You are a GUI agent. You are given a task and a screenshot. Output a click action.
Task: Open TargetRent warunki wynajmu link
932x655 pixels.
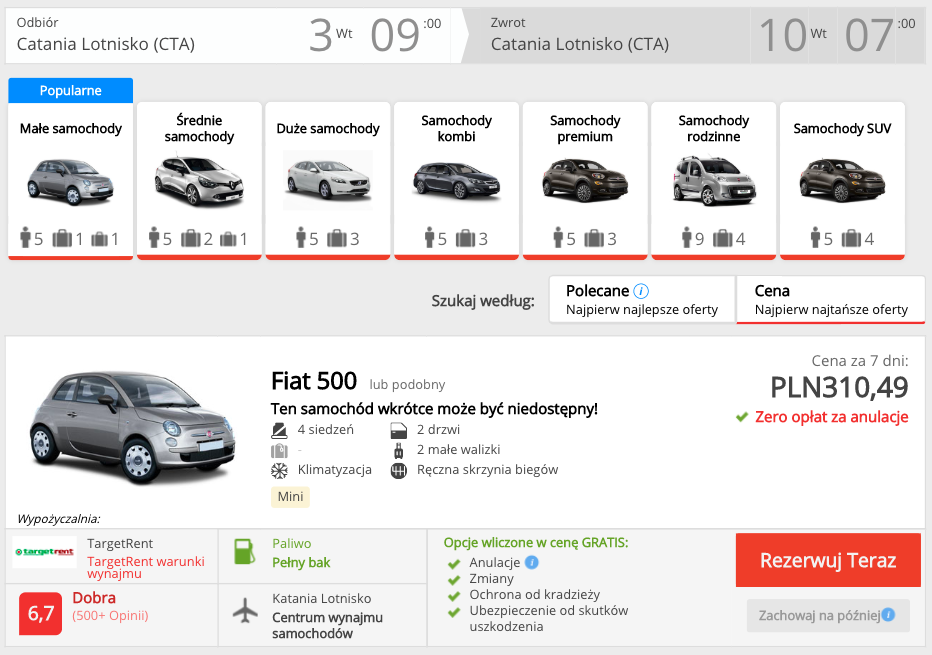point(146,567)
